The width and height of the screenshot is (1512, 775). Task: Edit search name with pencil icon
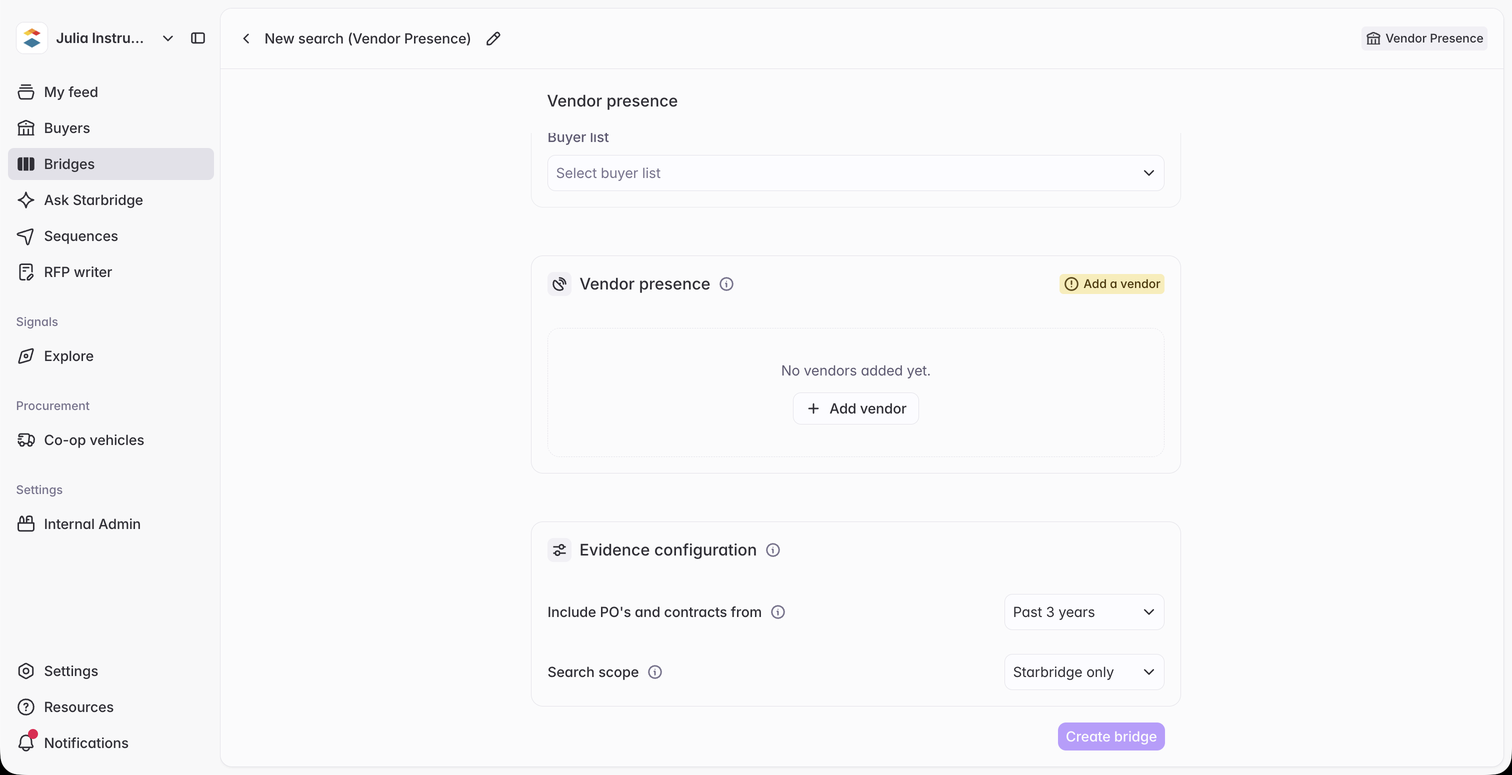(x=493, y=38)
